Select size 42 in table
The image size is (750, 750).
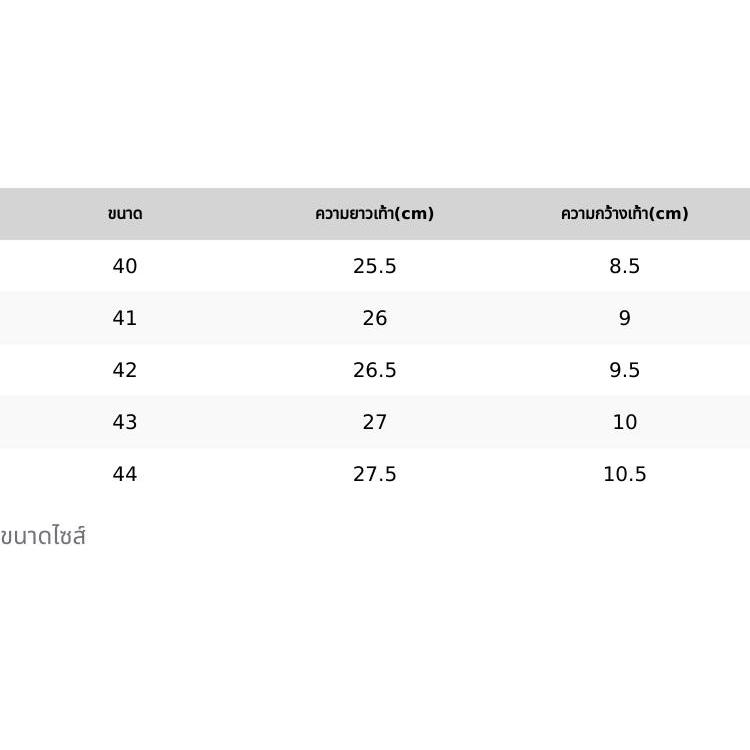tap(125, 370)
